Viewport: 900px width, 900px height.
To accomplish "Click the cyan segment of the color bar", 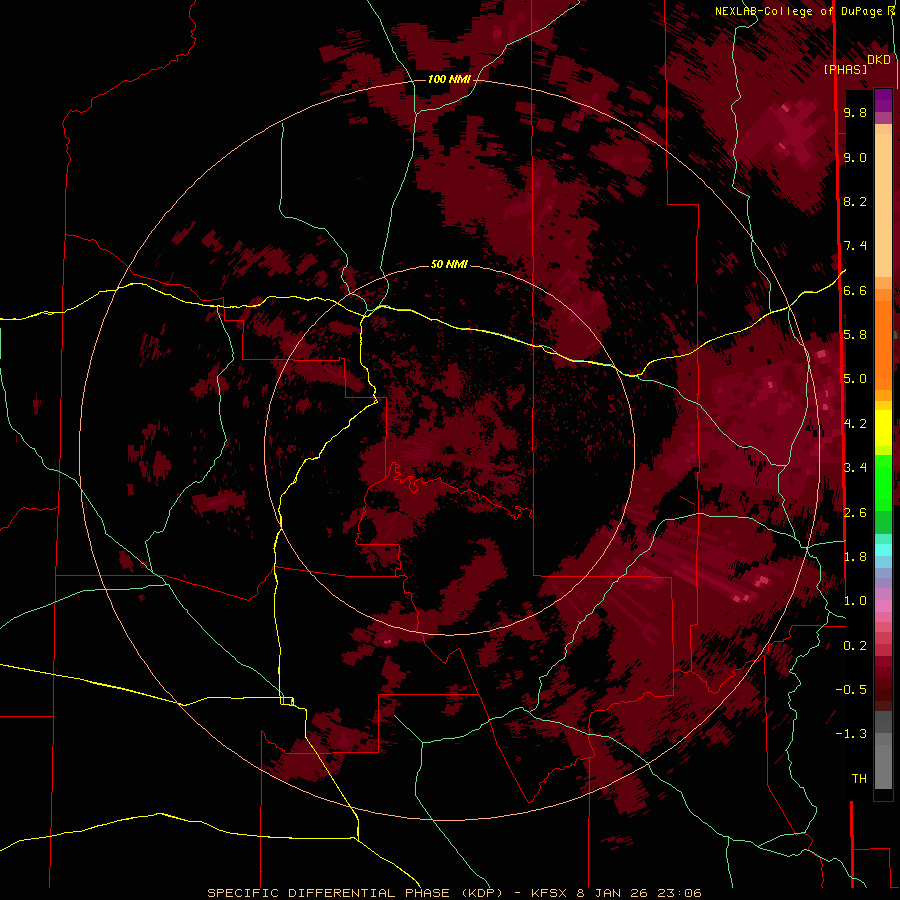I will point(883,550).
